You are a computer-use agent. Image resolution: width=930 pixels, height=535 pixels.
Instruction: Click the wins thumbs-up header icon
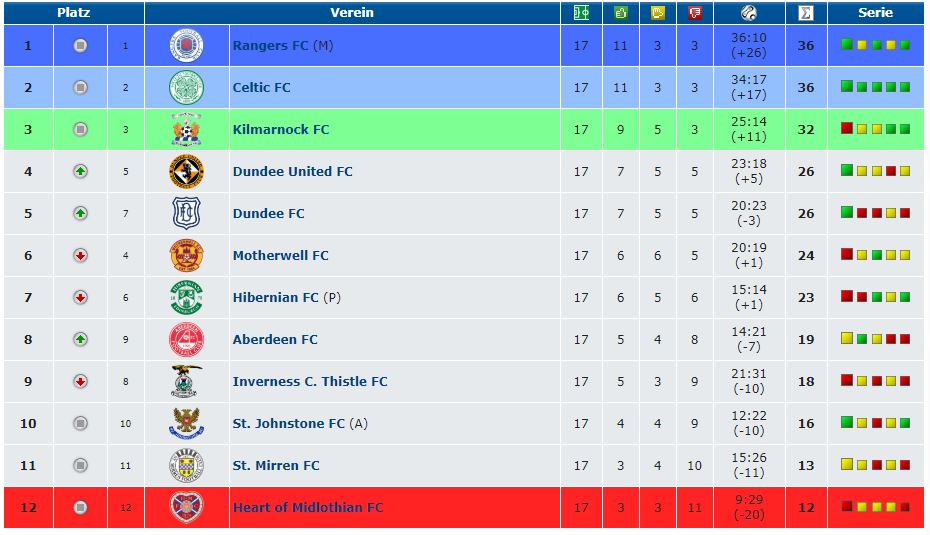620,12
